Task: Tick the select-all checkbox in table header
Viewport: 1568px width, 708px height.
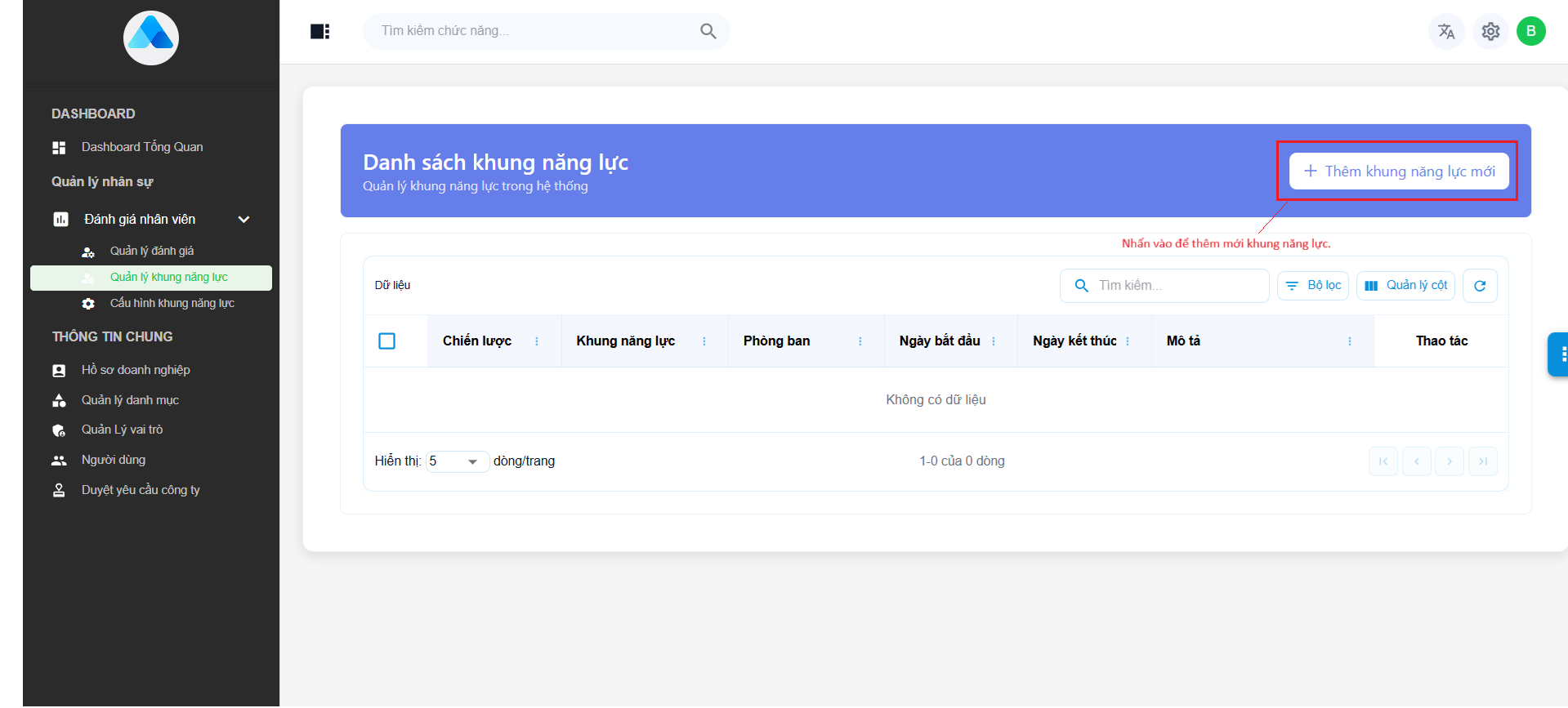Action: point(387,341)
